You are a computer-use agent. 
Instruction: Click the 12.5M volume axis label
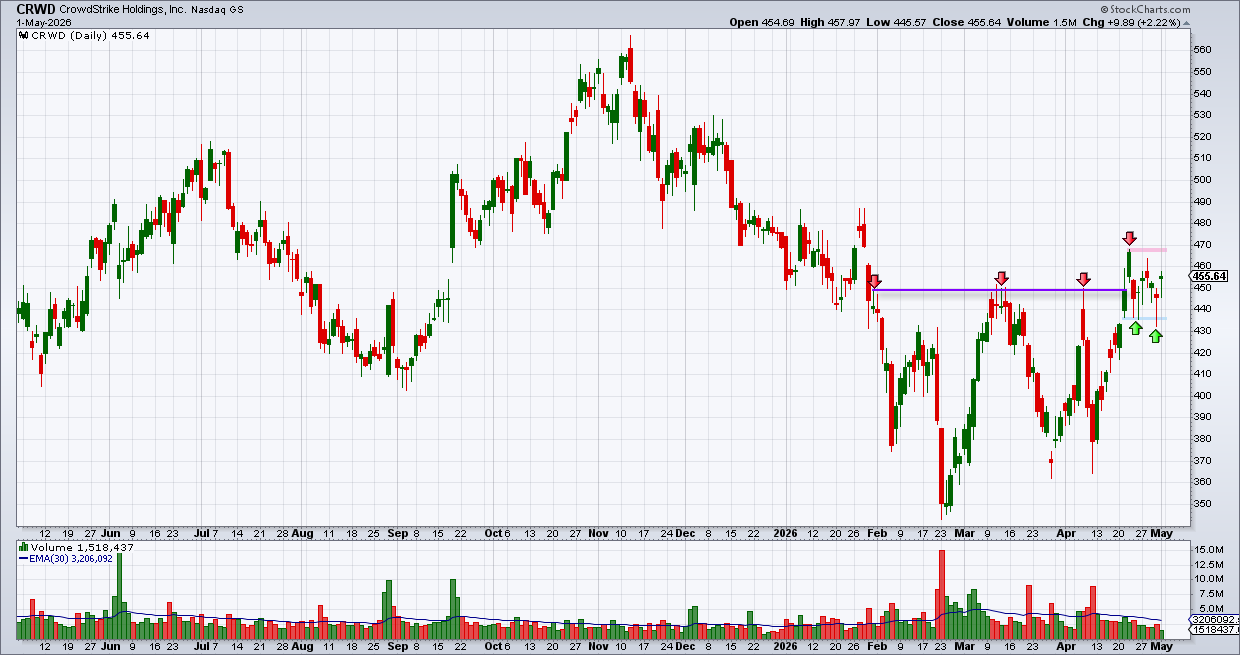[x=1208, y=564]
